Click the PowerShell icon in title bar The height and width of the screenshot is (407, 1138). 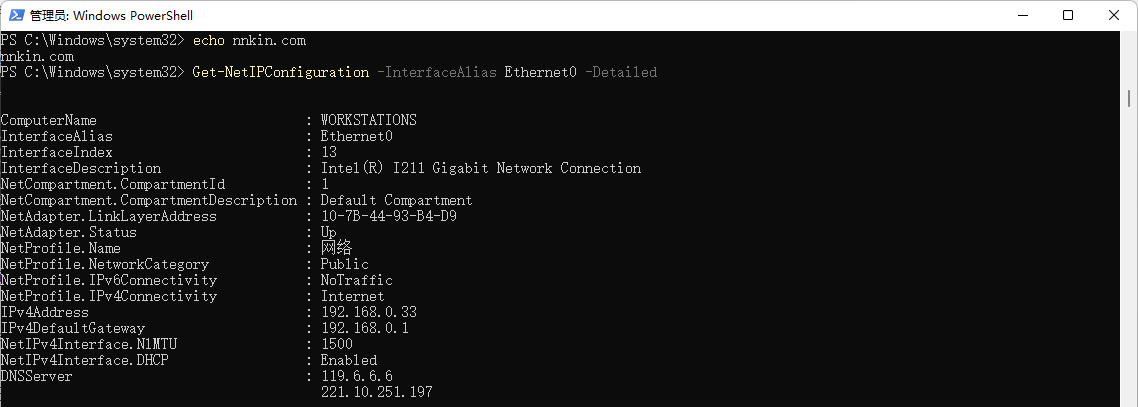click(x=15, y=15)
